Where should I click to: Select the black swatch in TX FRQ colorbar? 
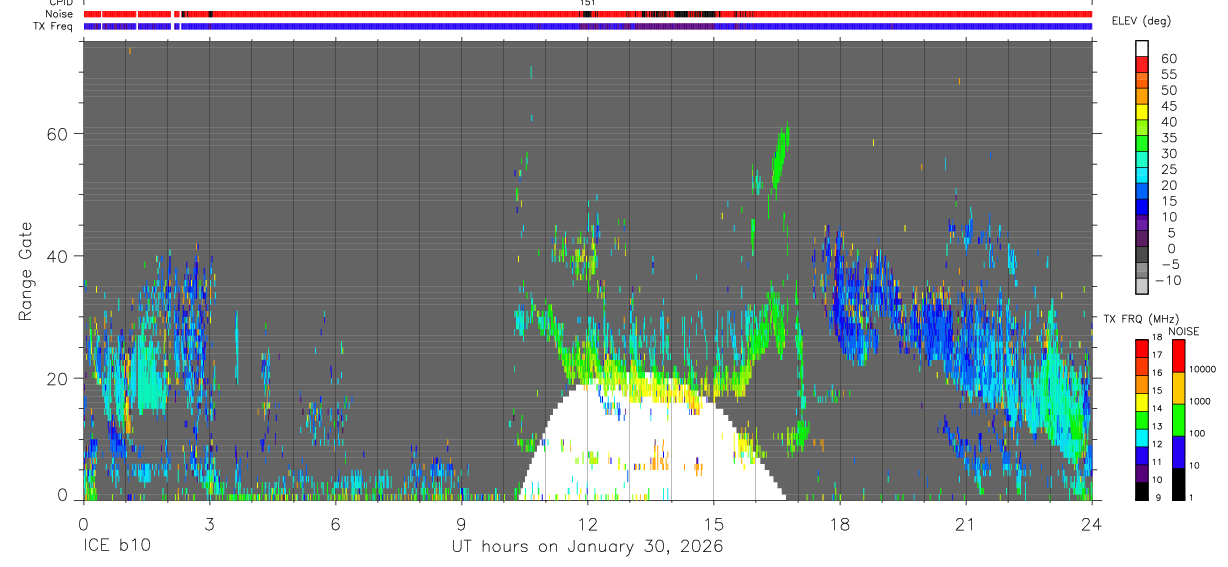click(1142, 490)
